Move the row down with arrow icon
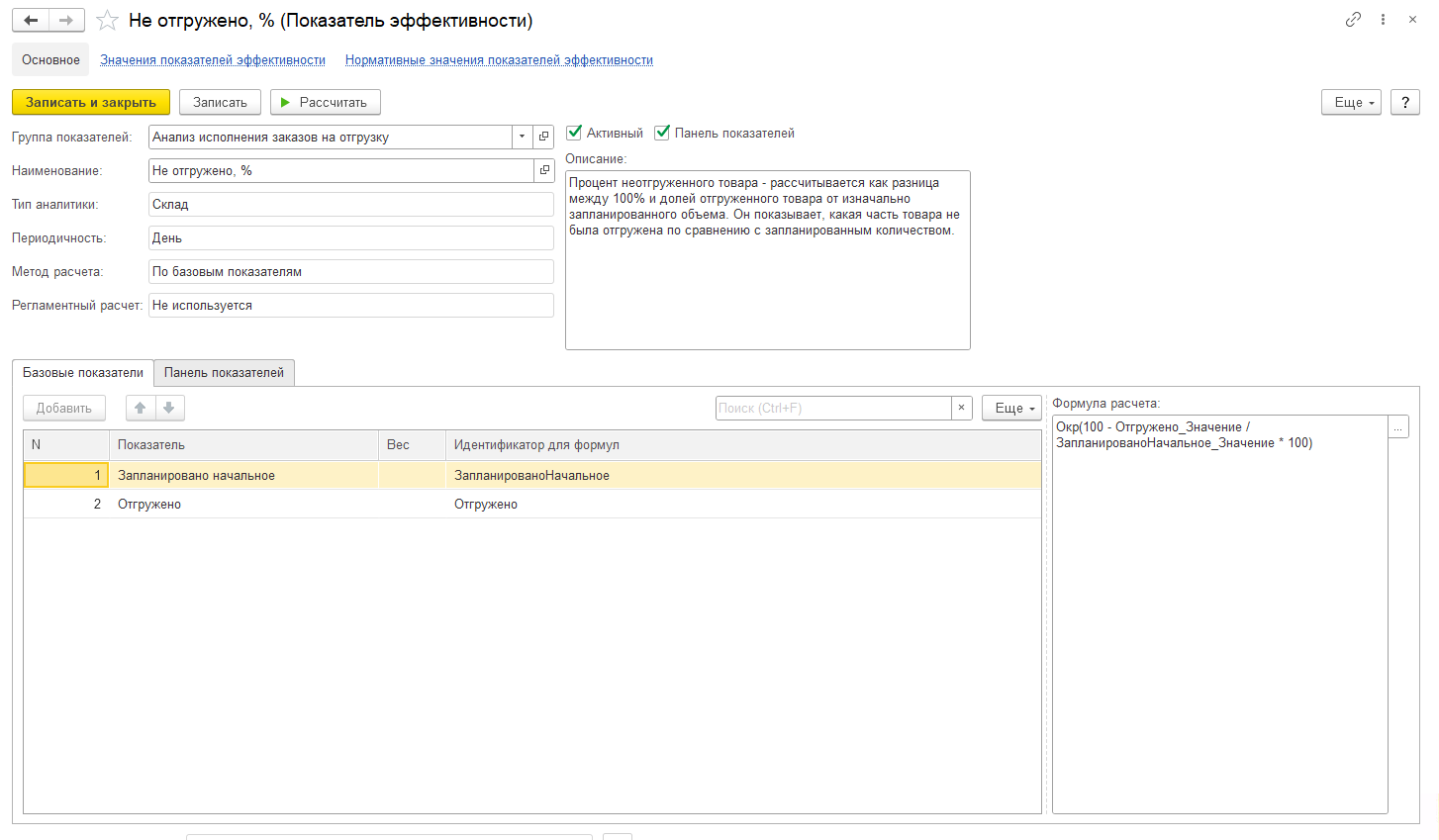This screenshot has width=1439, height=840. 169,408
